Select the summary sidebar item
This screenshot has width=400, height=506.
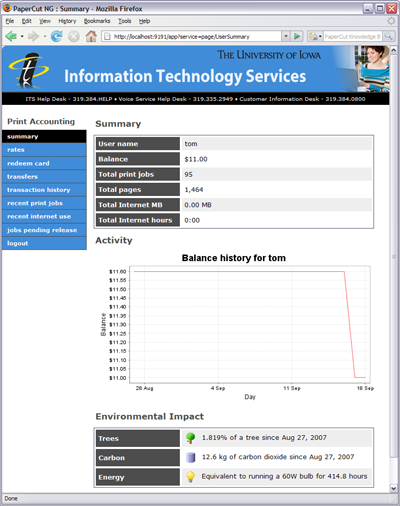44,137
